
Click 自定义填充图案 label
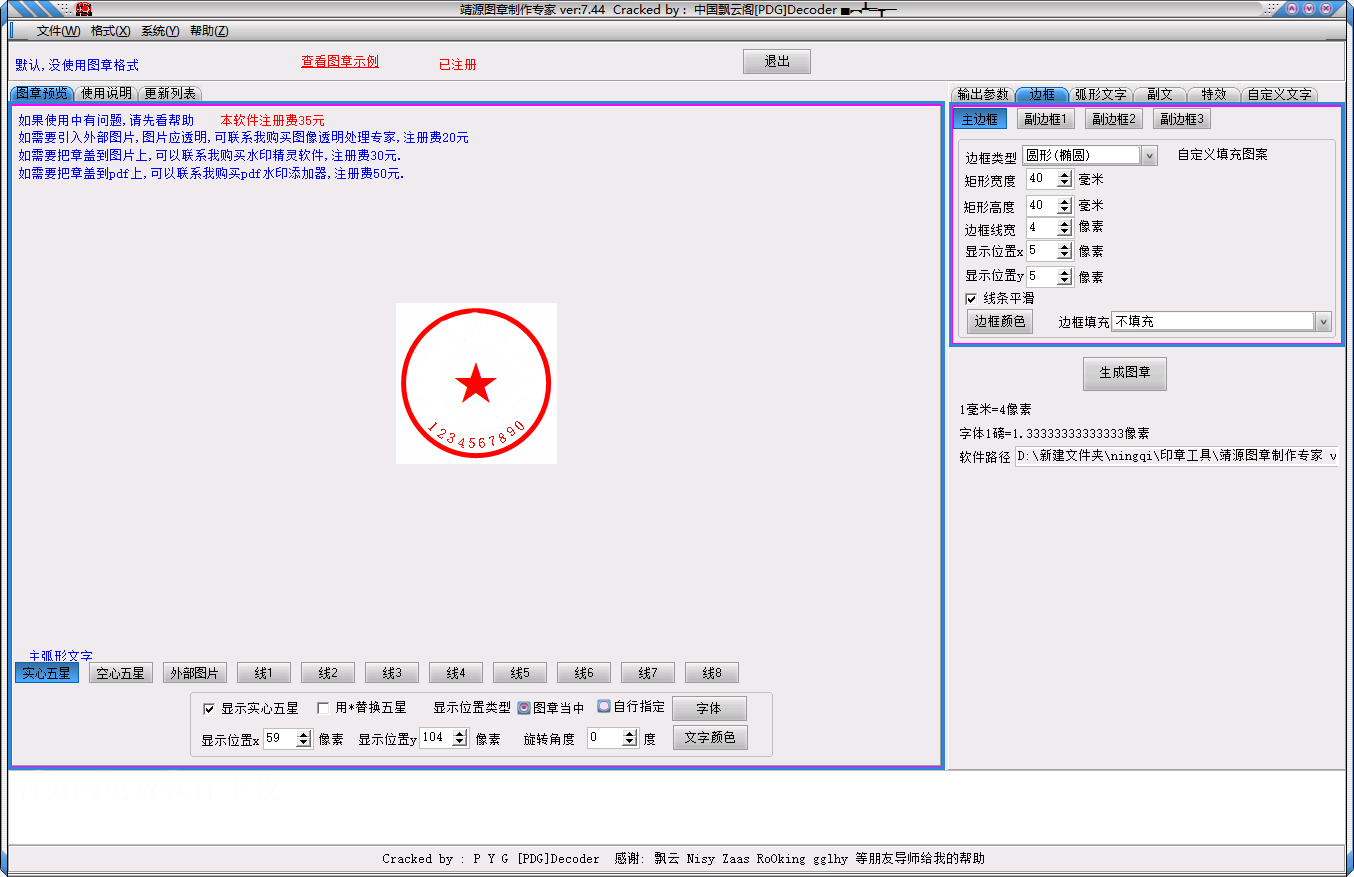[1222, 155]
